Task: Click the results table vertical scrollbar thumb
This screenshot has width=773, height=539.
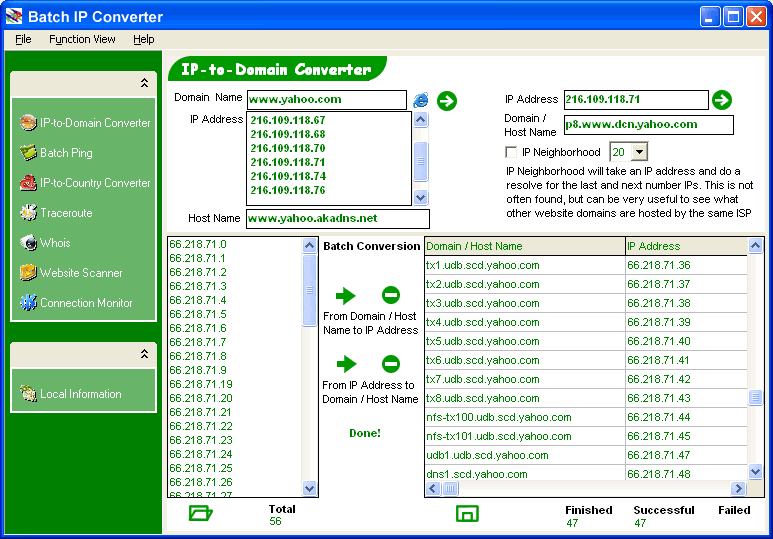Action: point(755,396)
